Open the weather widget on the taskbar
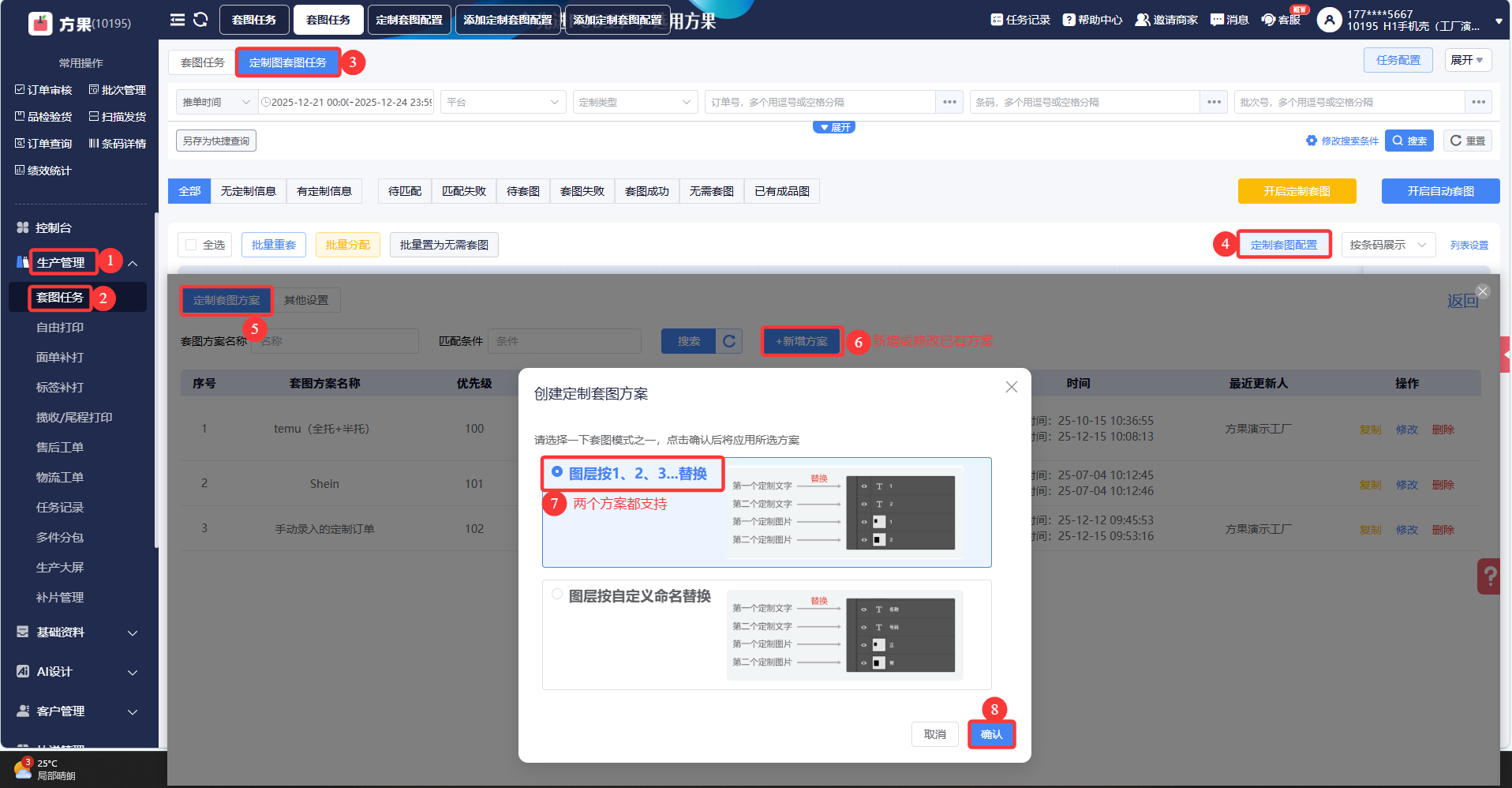1512x788 pixels. [x=45, y=769]
